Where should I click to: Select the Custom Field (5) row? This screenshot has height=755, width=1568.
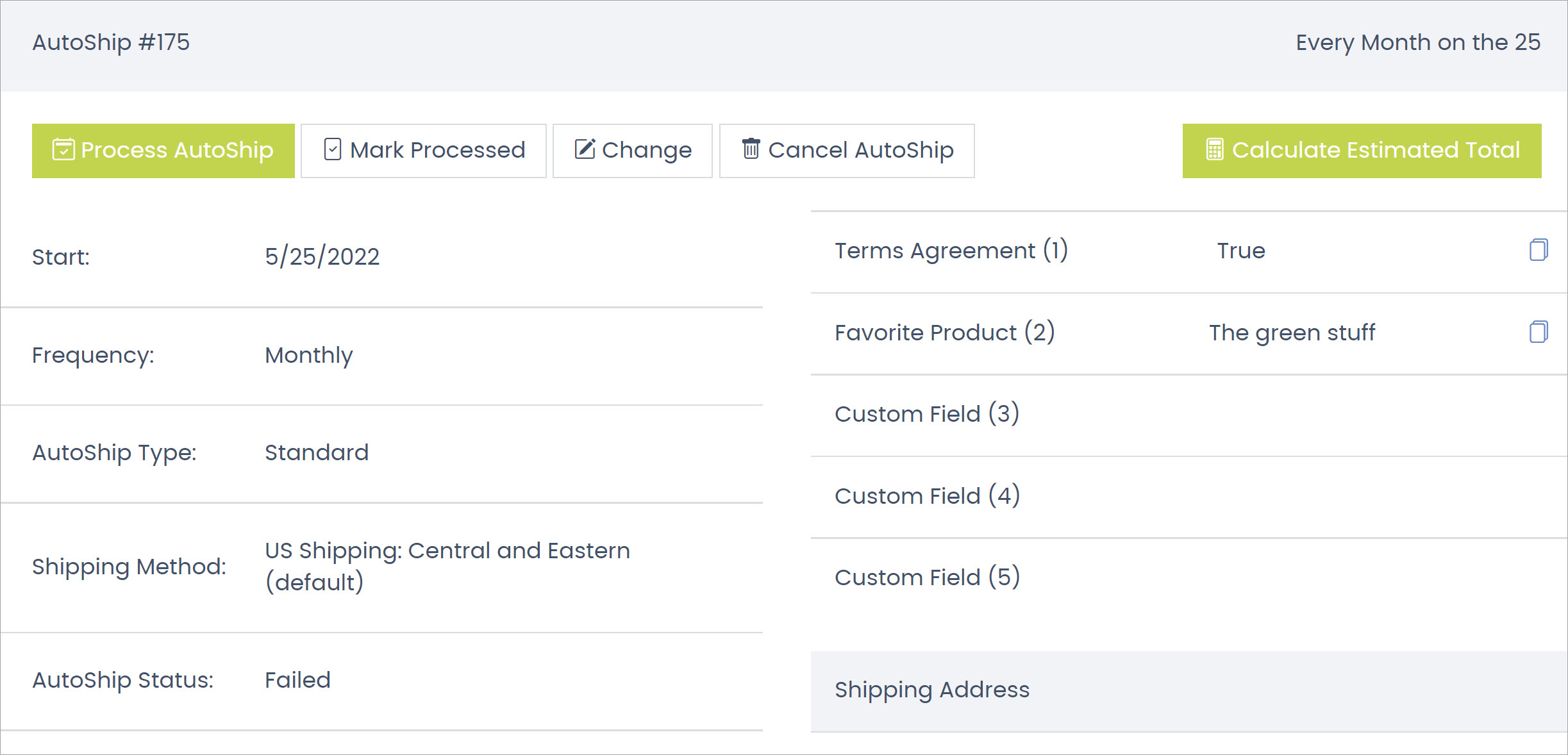coord(927,577)
